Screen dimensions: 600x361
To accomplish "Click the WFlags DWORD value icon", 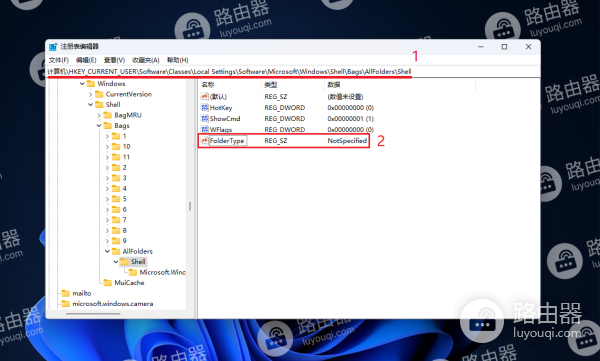I will pos(204,129).
